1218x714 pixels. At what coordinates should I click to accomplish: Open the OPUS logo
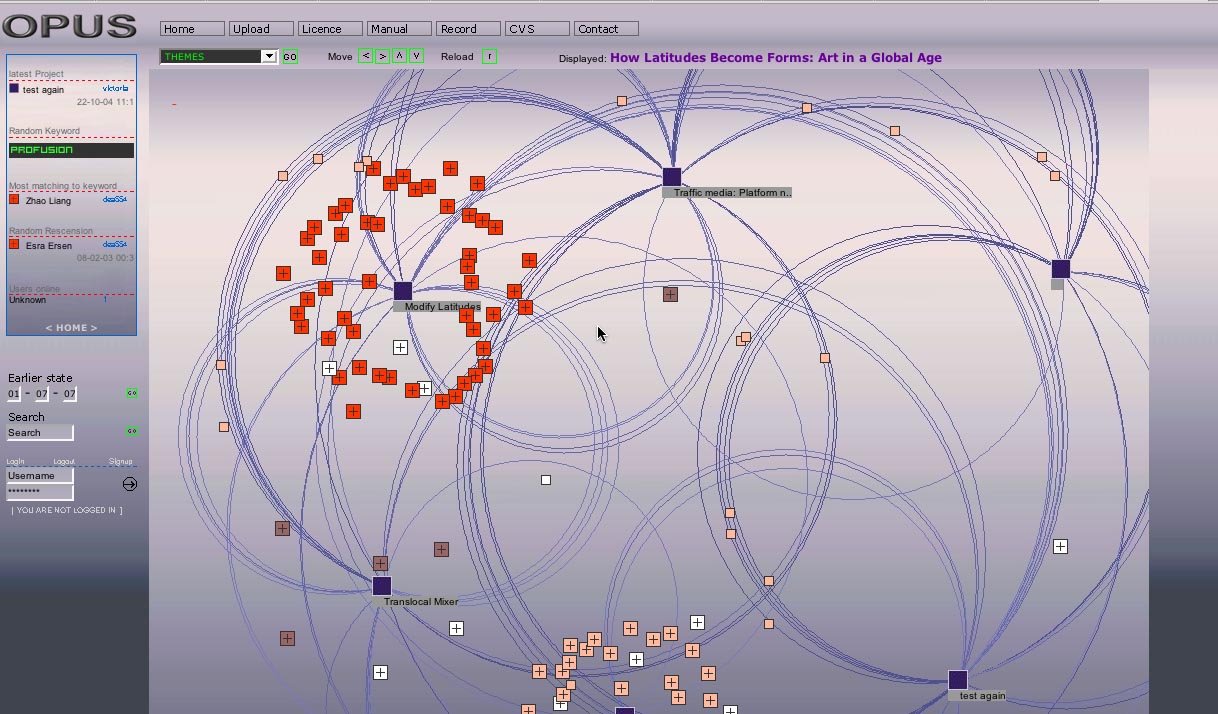click(x=69, y=26)
